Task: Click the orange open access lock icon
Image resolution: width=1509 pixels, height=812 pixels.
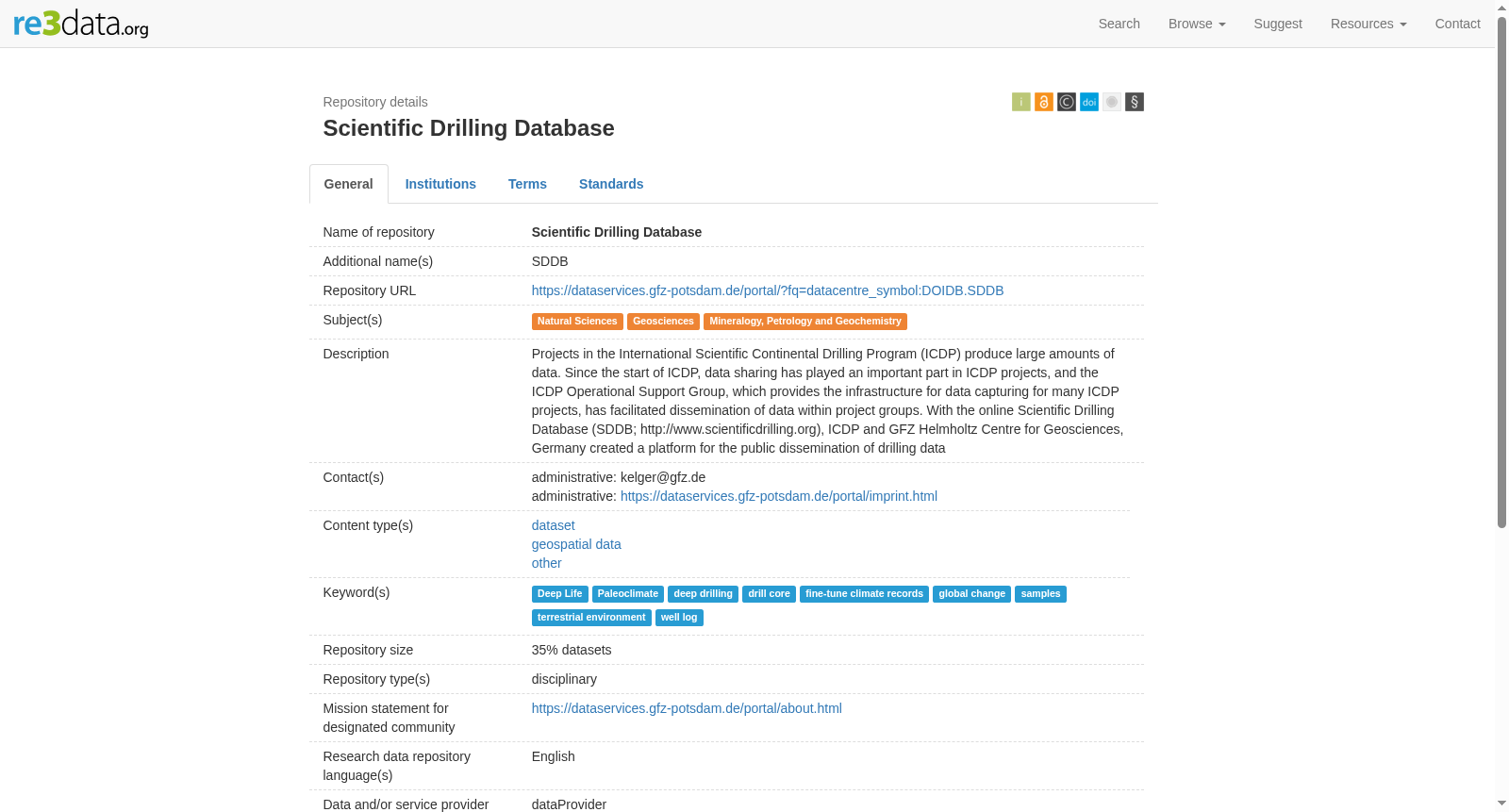Action: 1043,102
